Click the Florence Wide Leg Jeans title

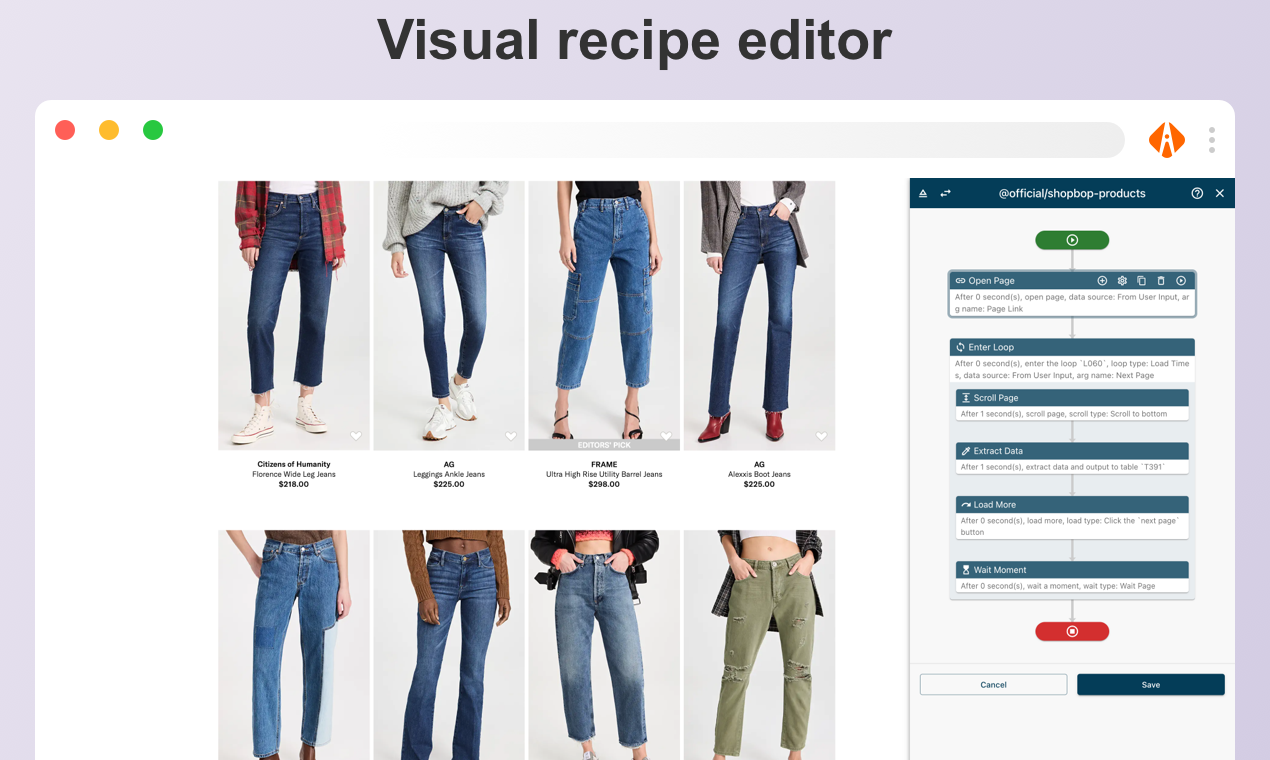click(x=294, y=474)
